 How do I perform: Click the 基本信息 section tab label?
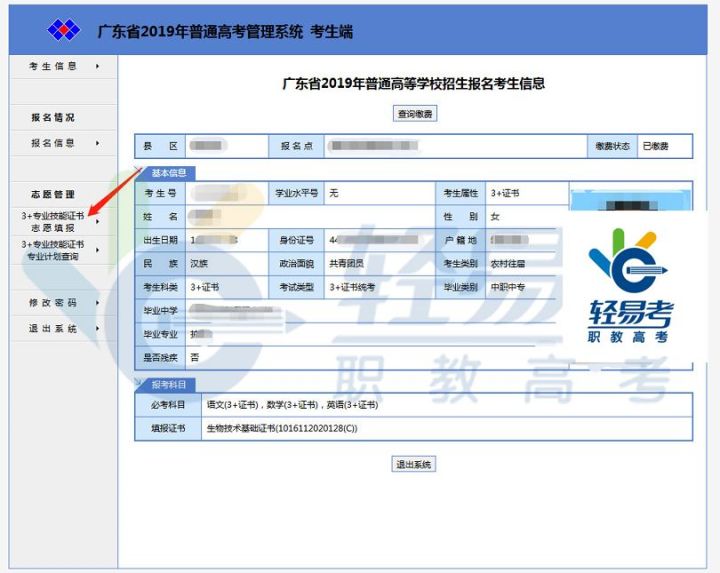point(168,173)
